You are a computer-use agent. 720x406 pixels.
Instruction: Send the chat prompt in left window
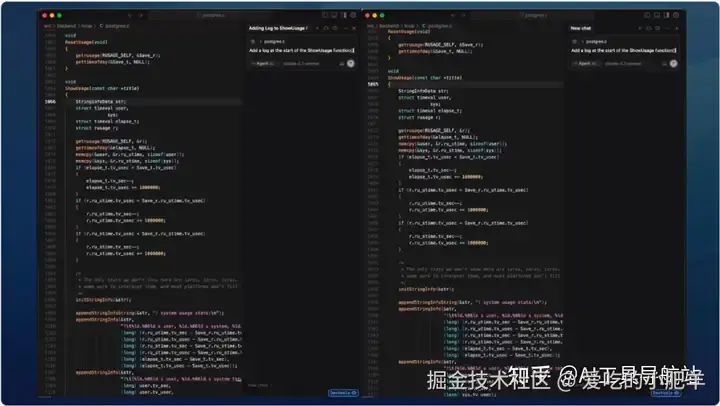tap(351, 63)
